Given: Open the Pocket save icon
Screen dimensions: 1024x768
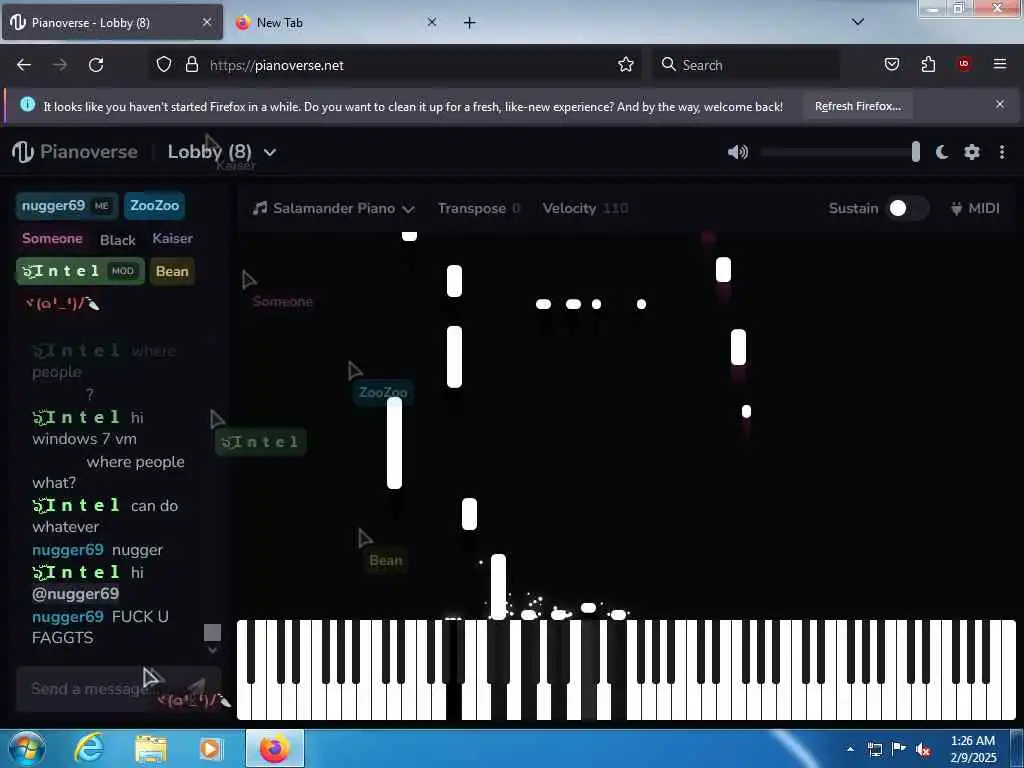Looking at the screenshot, I should pos(892,65).
